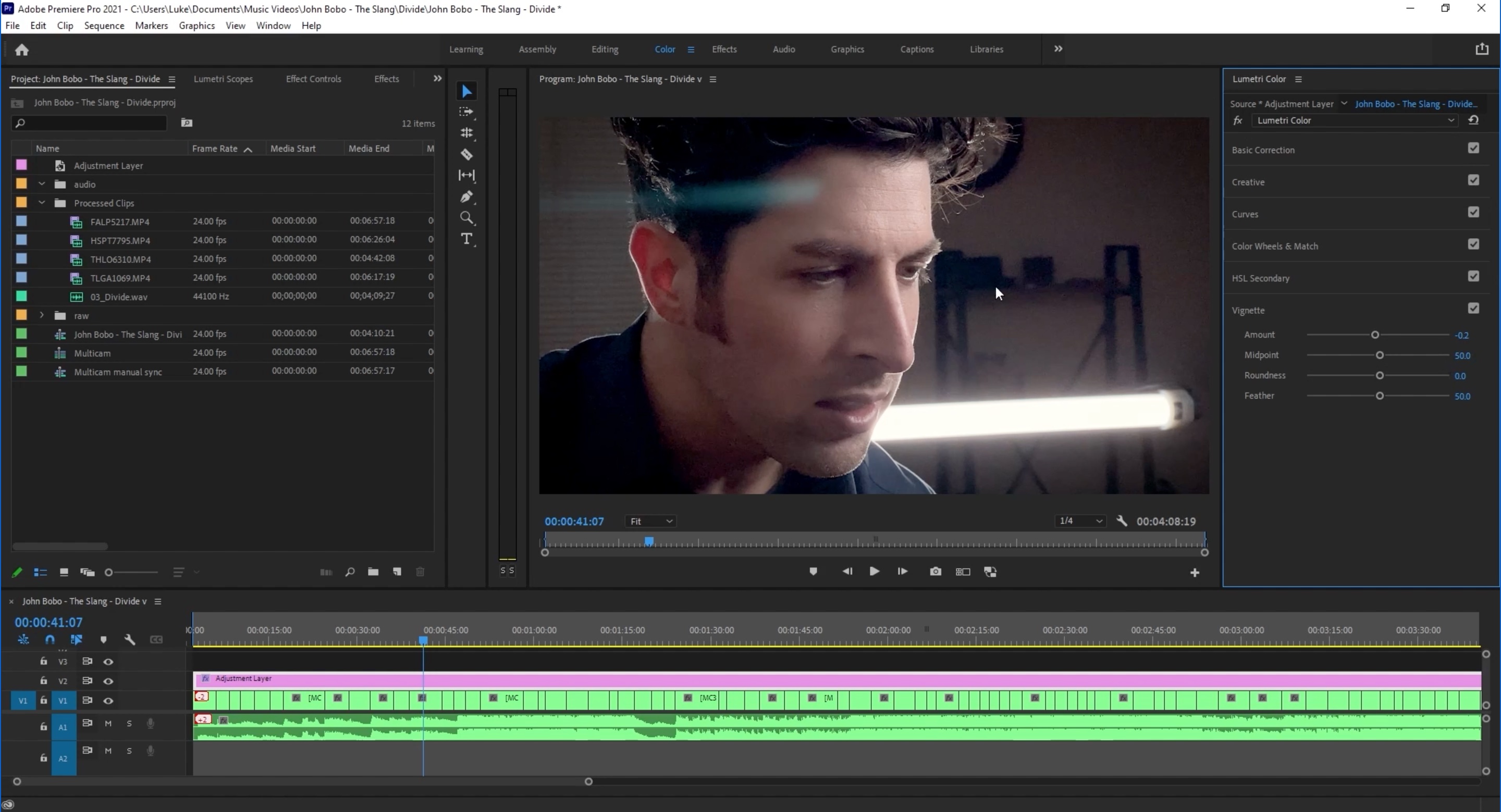Open the Markers menu
Screen dimensions: 1501x812
pos(152,26)
